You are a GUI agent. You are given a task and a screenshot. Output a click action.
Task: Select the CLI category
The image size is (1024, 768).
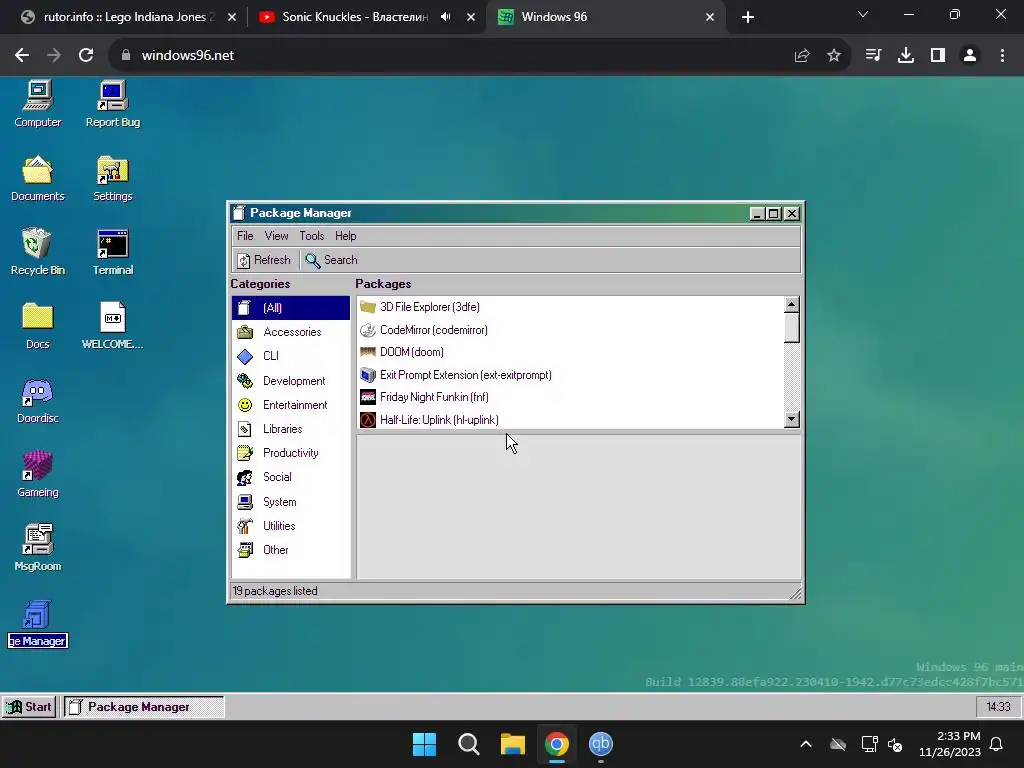click(291, 356)
